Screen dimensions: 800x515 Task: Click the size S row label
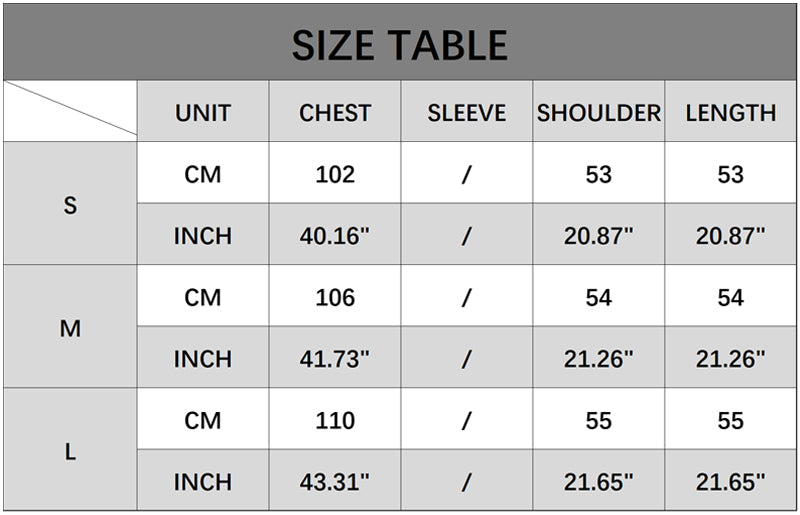click(70, 206)
